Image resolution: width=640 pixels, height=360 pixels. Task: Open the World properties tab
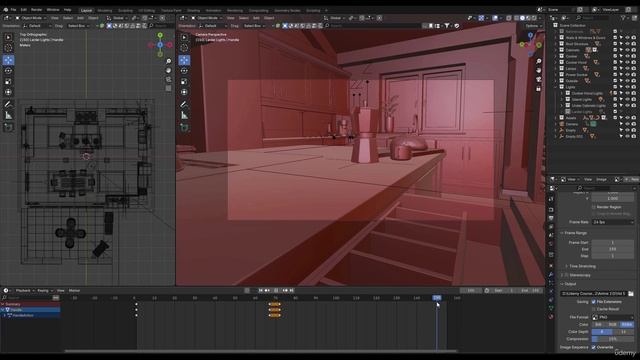pyautogui.click(x=551, y=244)
